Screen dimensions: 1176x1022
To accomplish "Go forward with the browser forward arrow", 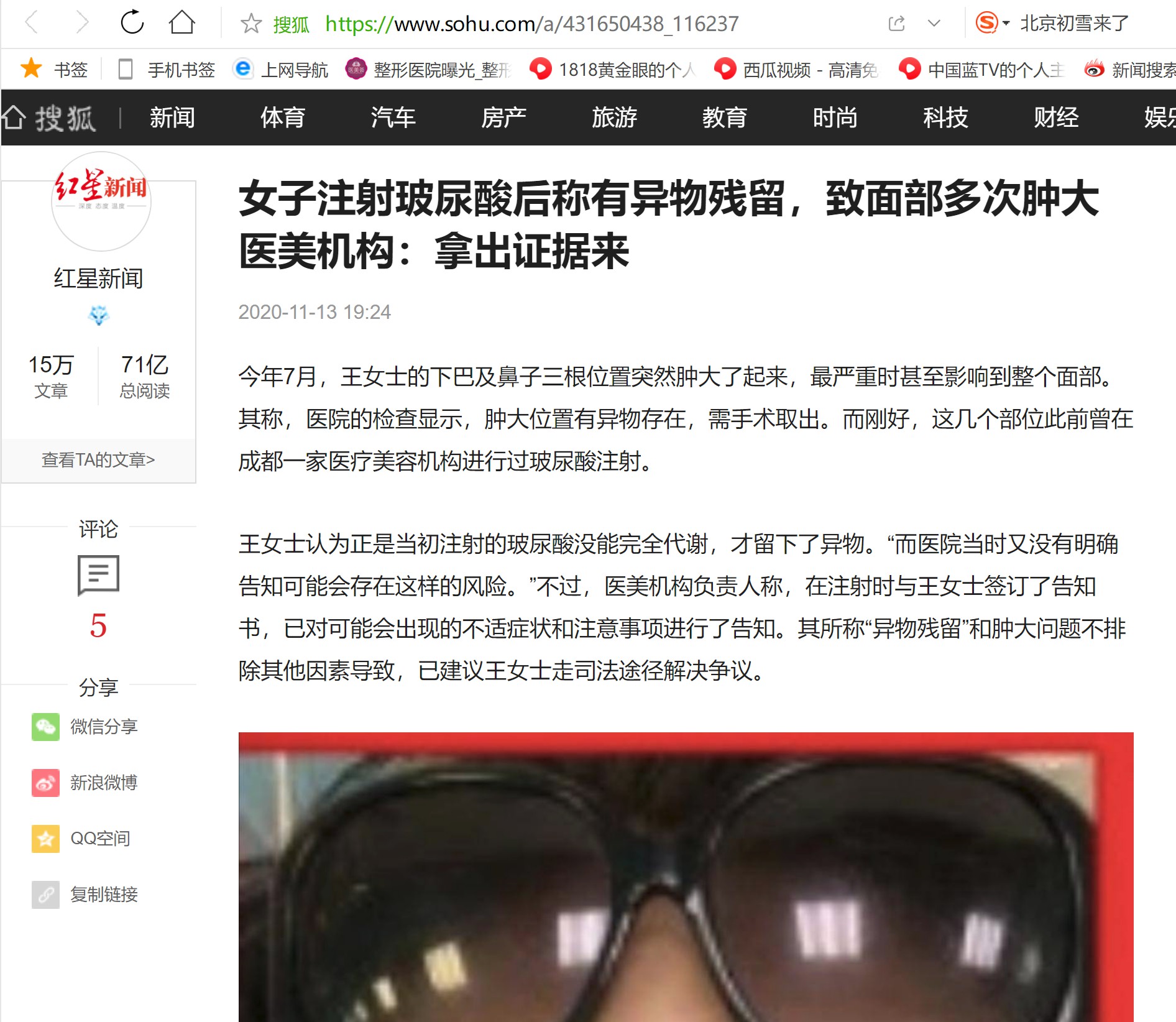I will pyautogui.click(x=81, y=23).
